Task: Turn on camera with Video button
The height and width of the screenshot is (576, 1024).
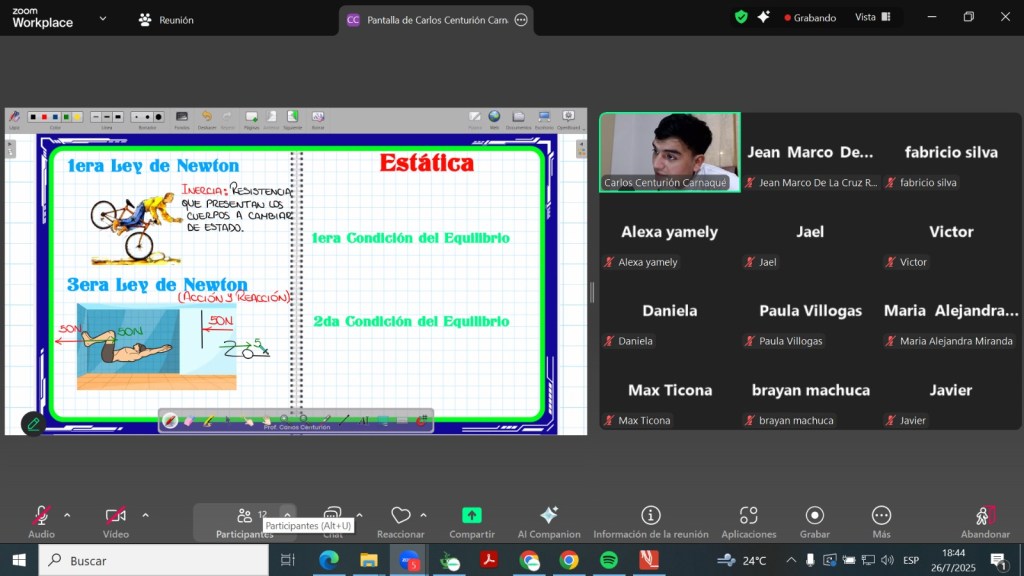Action: pos(116,516)
